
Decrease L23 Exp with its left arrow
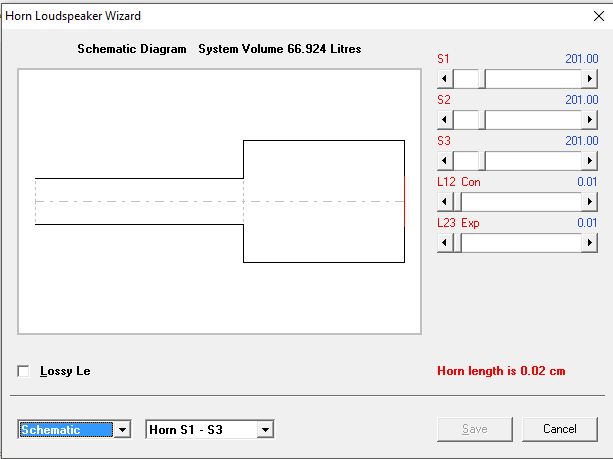pyautogui.click(x=445, y=243)
